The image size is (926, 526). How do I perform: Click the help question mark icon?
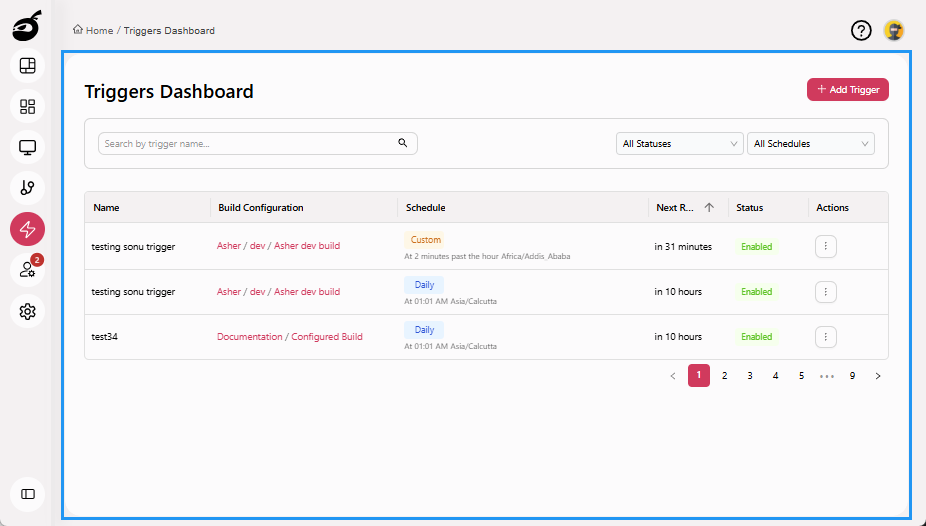click(x=861, y=30)
